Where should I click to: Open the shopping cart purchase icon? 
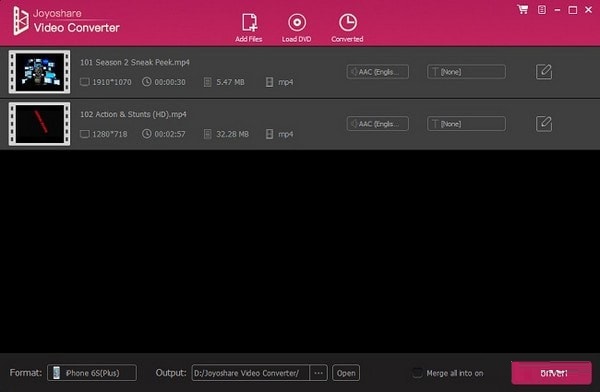tap(523, 10)
